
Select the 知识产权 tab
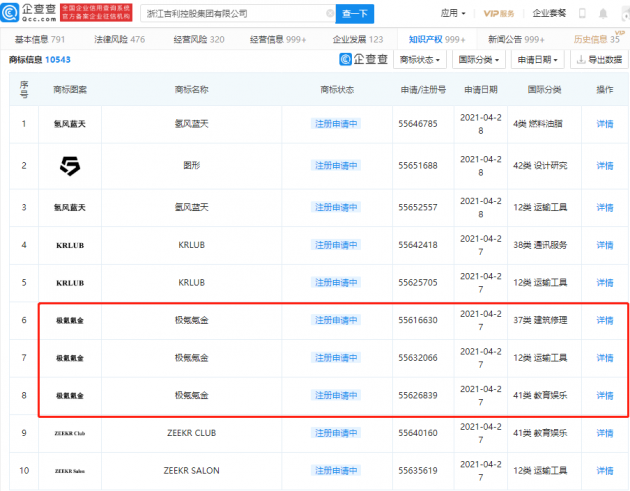coord(437,39)
